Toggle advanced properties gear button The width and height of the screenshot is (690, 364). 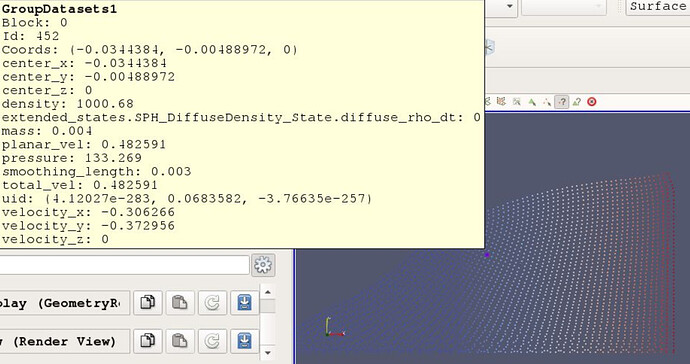pos(263,265)
